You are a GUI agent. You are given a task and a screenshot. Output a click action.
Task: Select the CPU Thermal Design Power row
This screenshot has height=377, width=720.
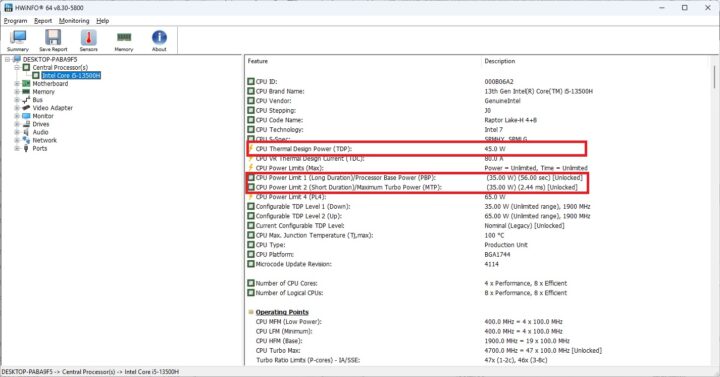coord(416,149)
